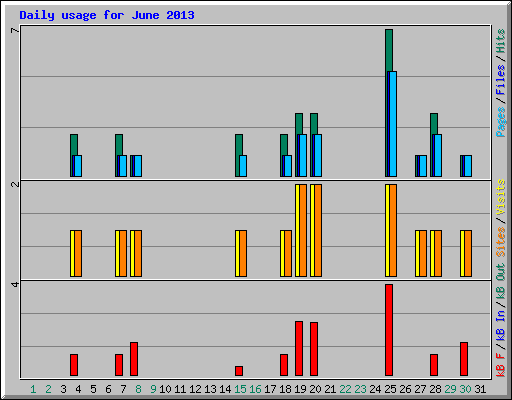Click green day label '9' on the x-axis
Screen dimensions: 512x400
click(x=153, y=389)
